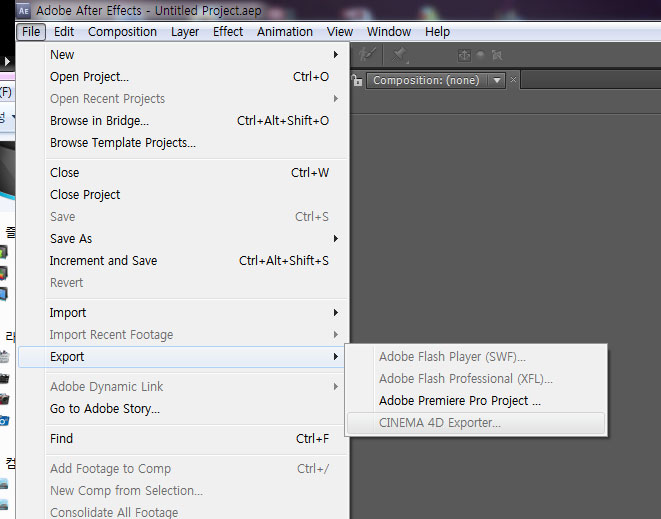Screen dimensions: 661x519
Task: Choose Increment and Save
Action: point(183,261)
